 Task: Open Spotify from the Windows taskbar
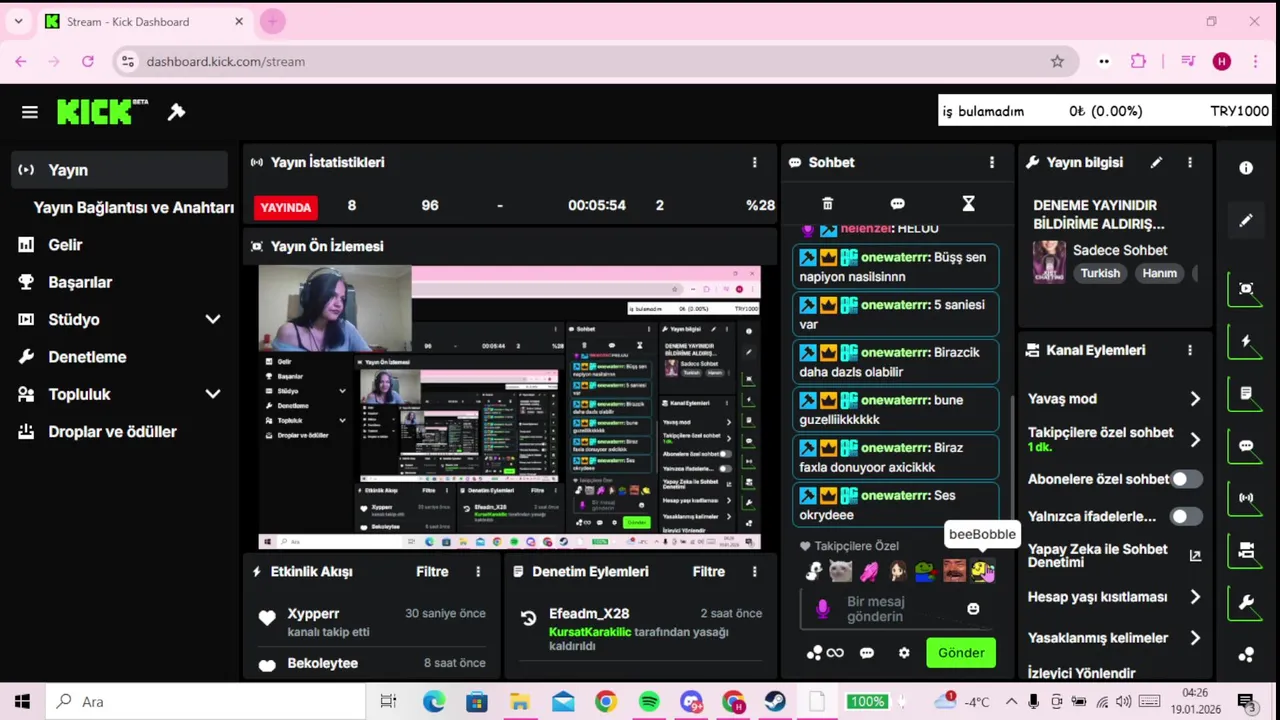point(649,702)
